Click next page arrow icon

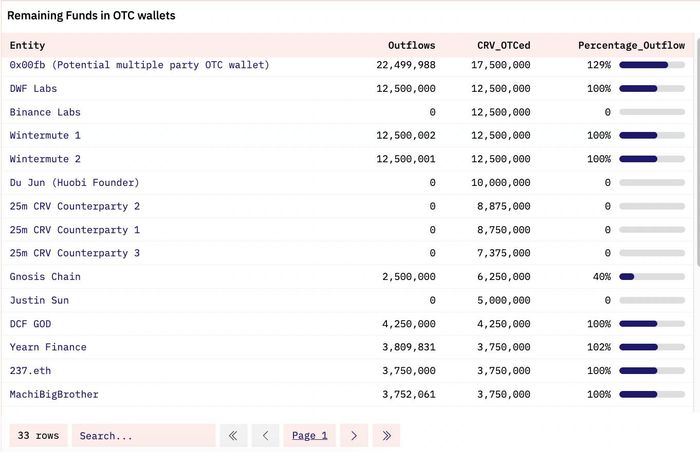[354, 435]
